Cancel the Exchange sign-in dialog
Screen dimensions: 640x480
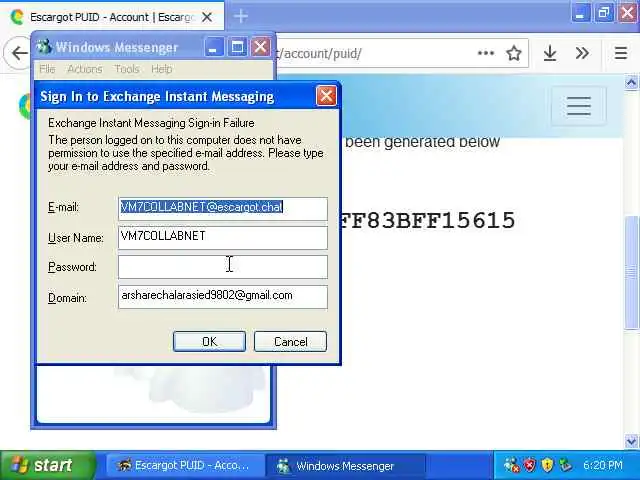pyautogui.click(x=290, y=341)
